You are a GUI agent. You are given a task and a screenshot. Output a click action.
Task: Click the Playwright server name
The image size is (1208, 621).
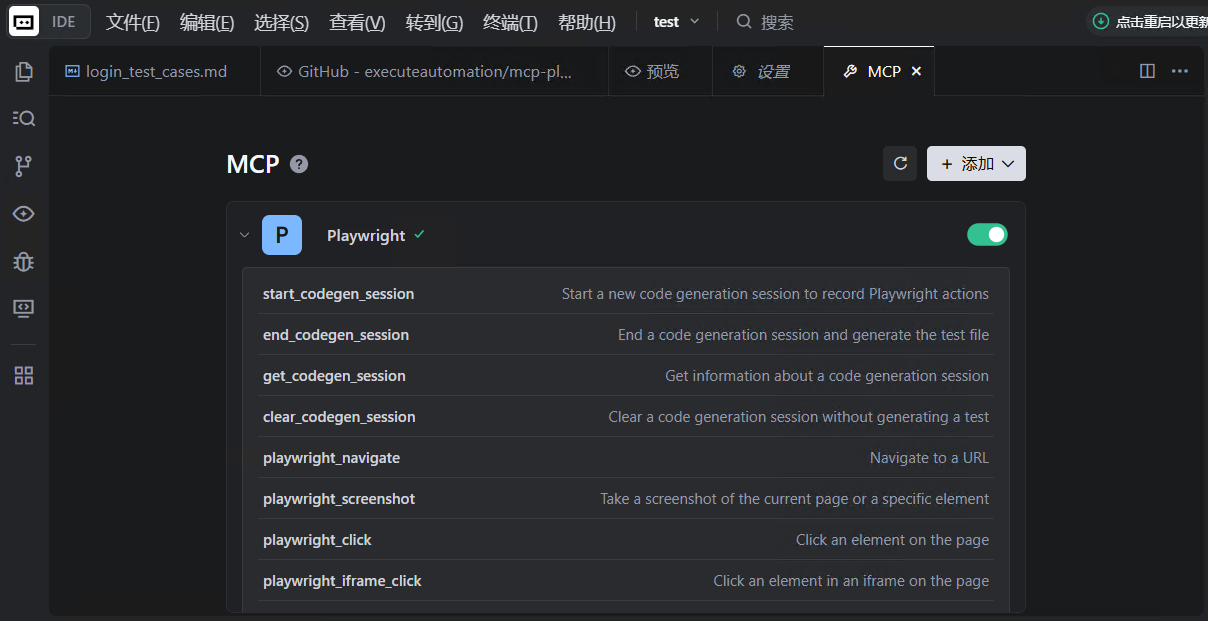(x=366, y=235)
